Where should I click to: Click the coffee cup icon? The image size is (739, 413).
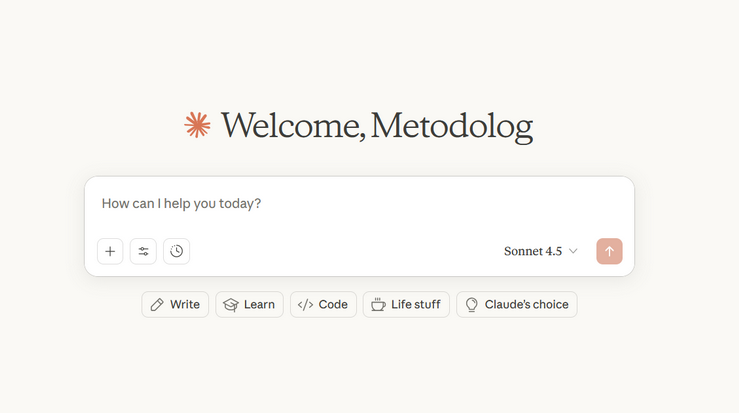pos(378,305)
